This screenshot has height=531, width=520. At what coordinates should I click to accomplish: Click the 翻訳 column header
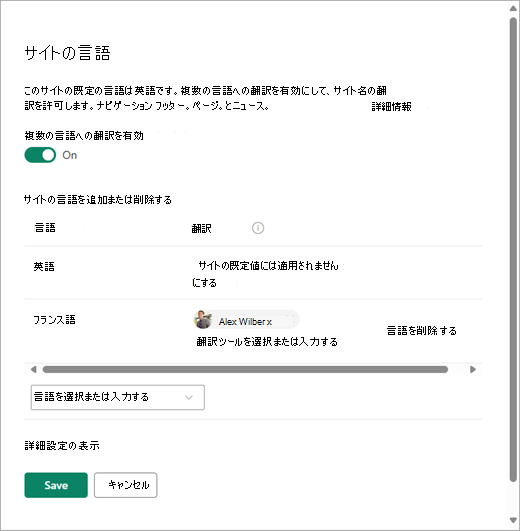point(201,229)
